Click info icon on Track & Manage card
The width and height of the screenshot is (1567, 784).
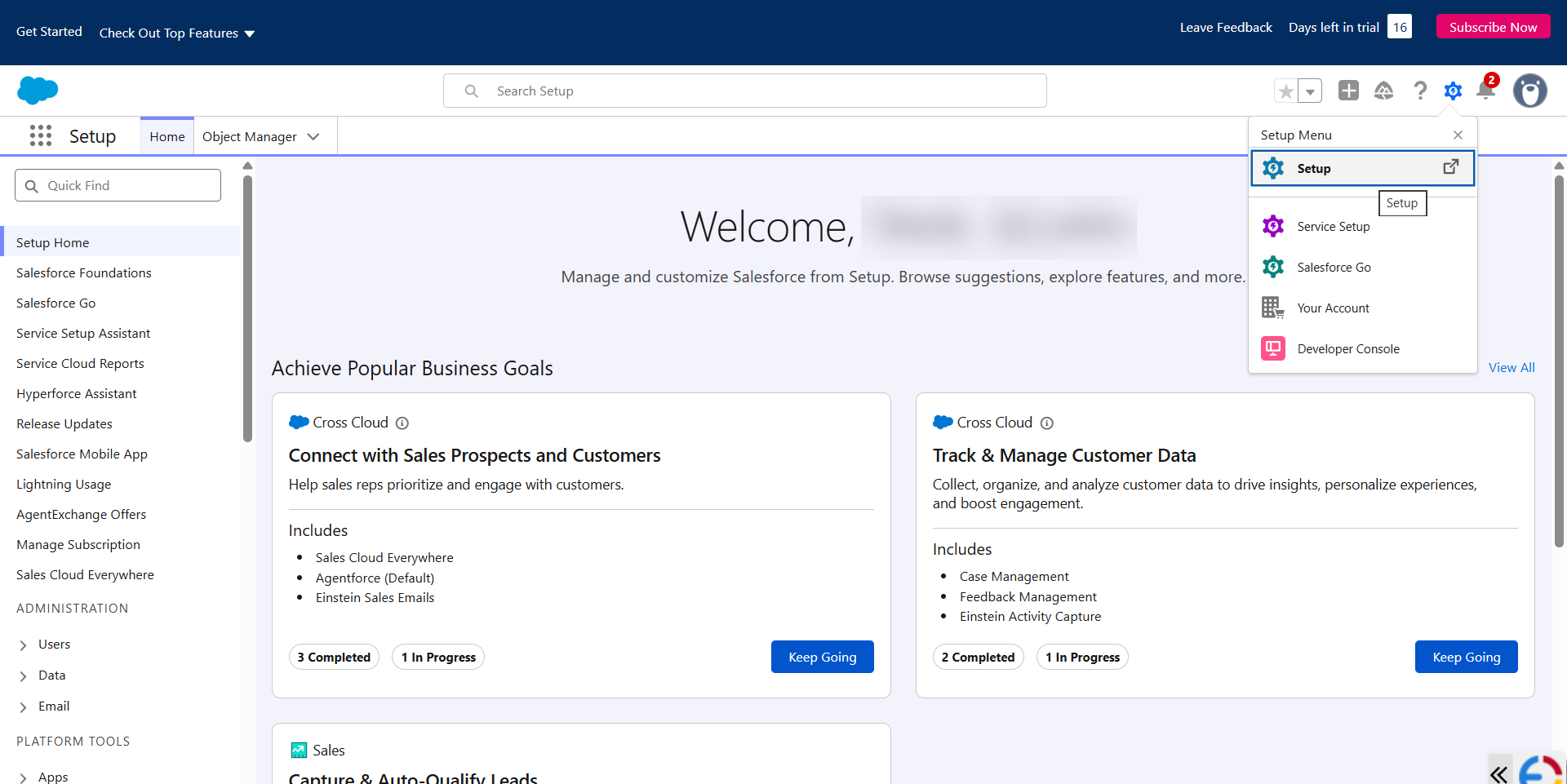tap(1047, 423)
